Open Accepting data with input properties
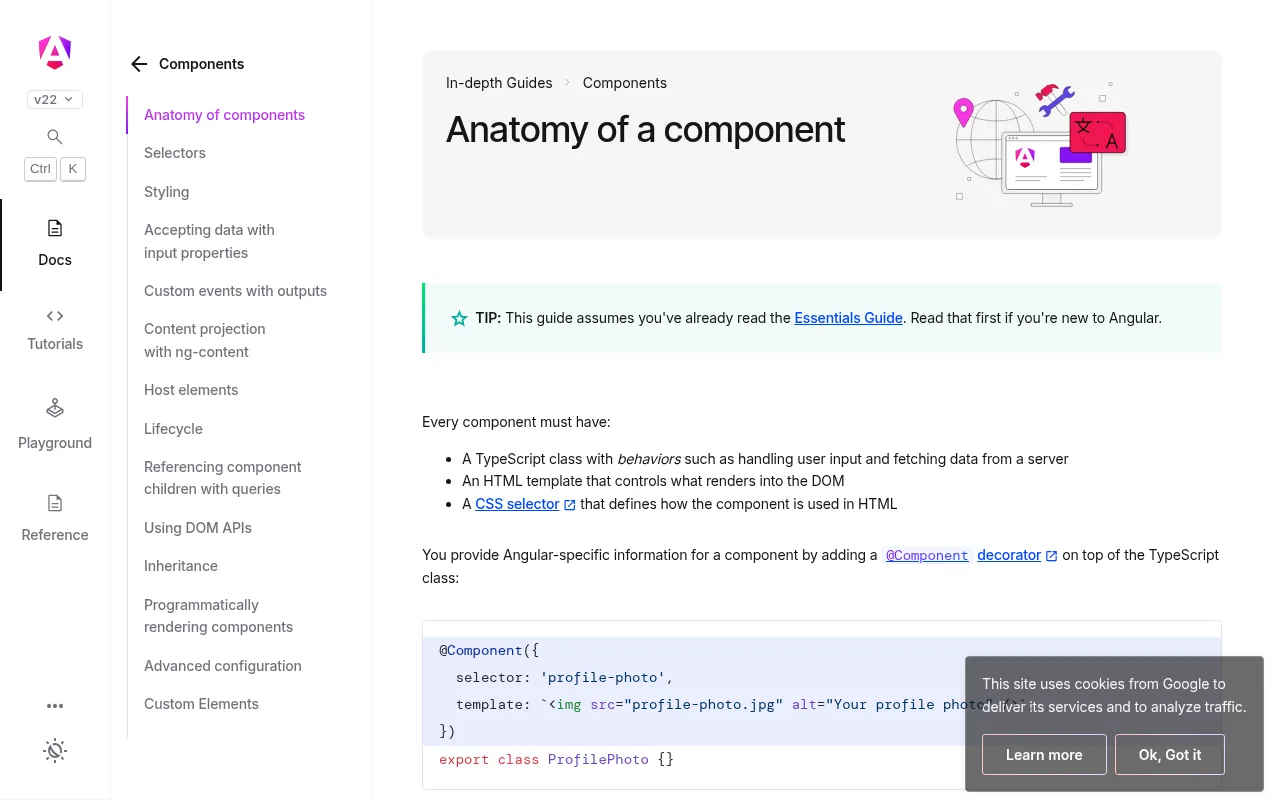Screen dimensions: 1280x800 pyautogui.click(x=209, y=241)
